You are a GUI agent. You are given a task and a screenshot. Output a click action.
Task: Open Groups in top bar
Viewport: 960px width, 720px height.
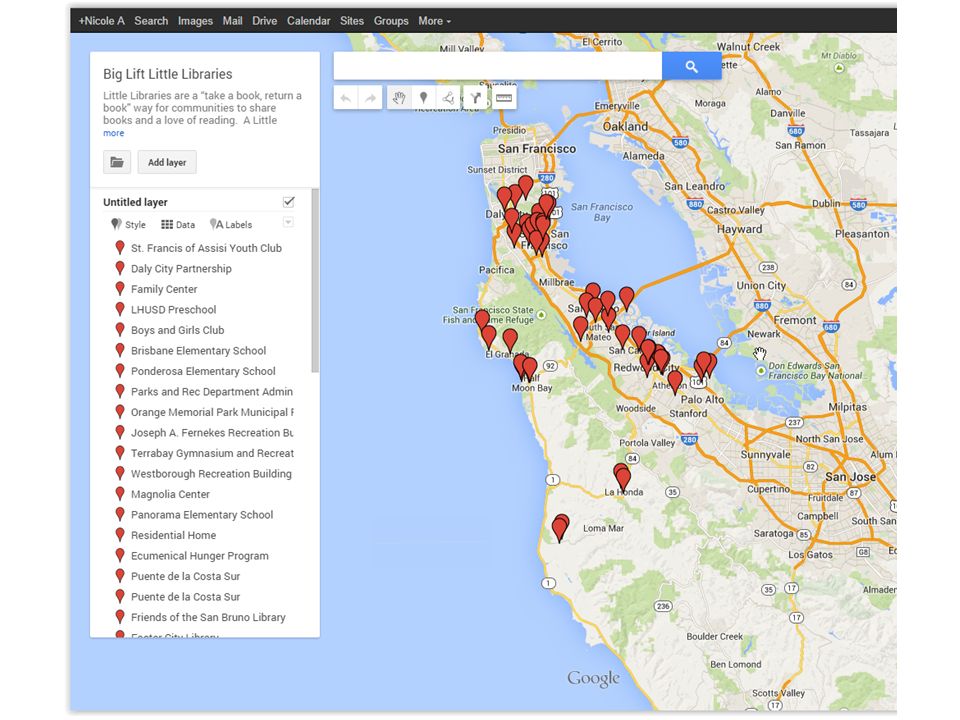click(391, 21)
